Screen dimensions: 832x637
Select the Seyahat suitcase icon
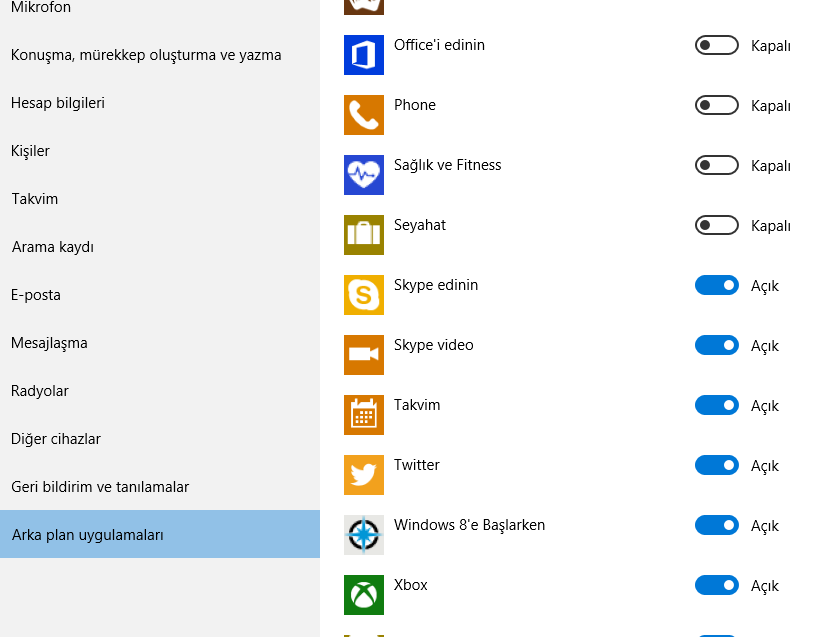coord(364,235)
